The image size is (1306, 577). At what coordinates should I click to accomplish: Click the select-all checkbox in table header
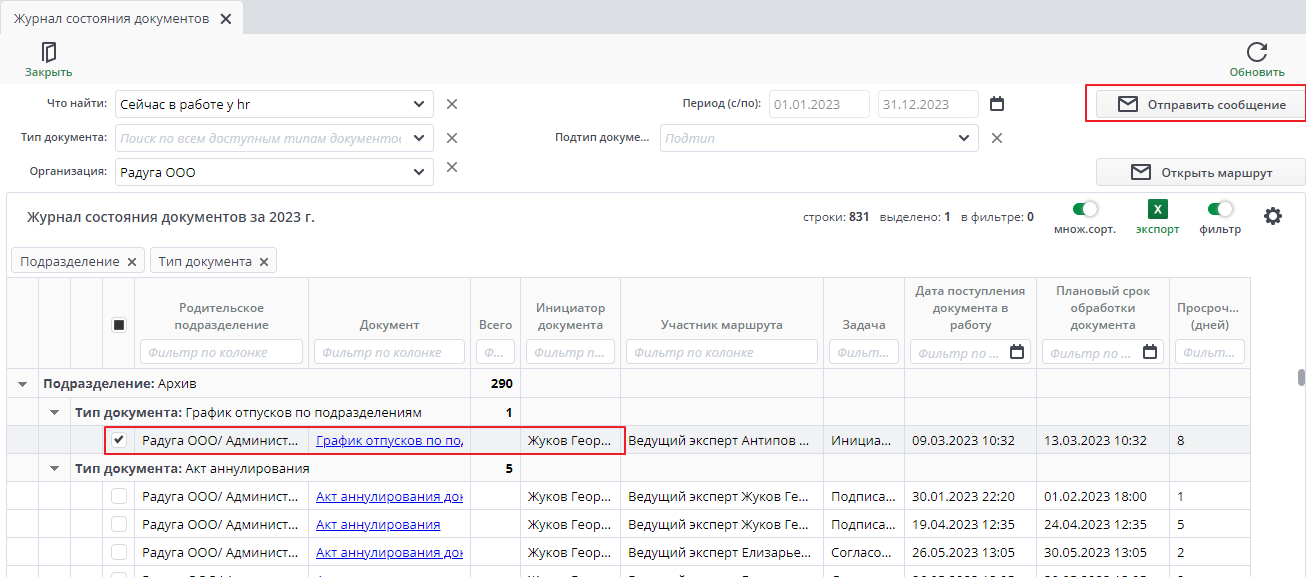point(119,325)
